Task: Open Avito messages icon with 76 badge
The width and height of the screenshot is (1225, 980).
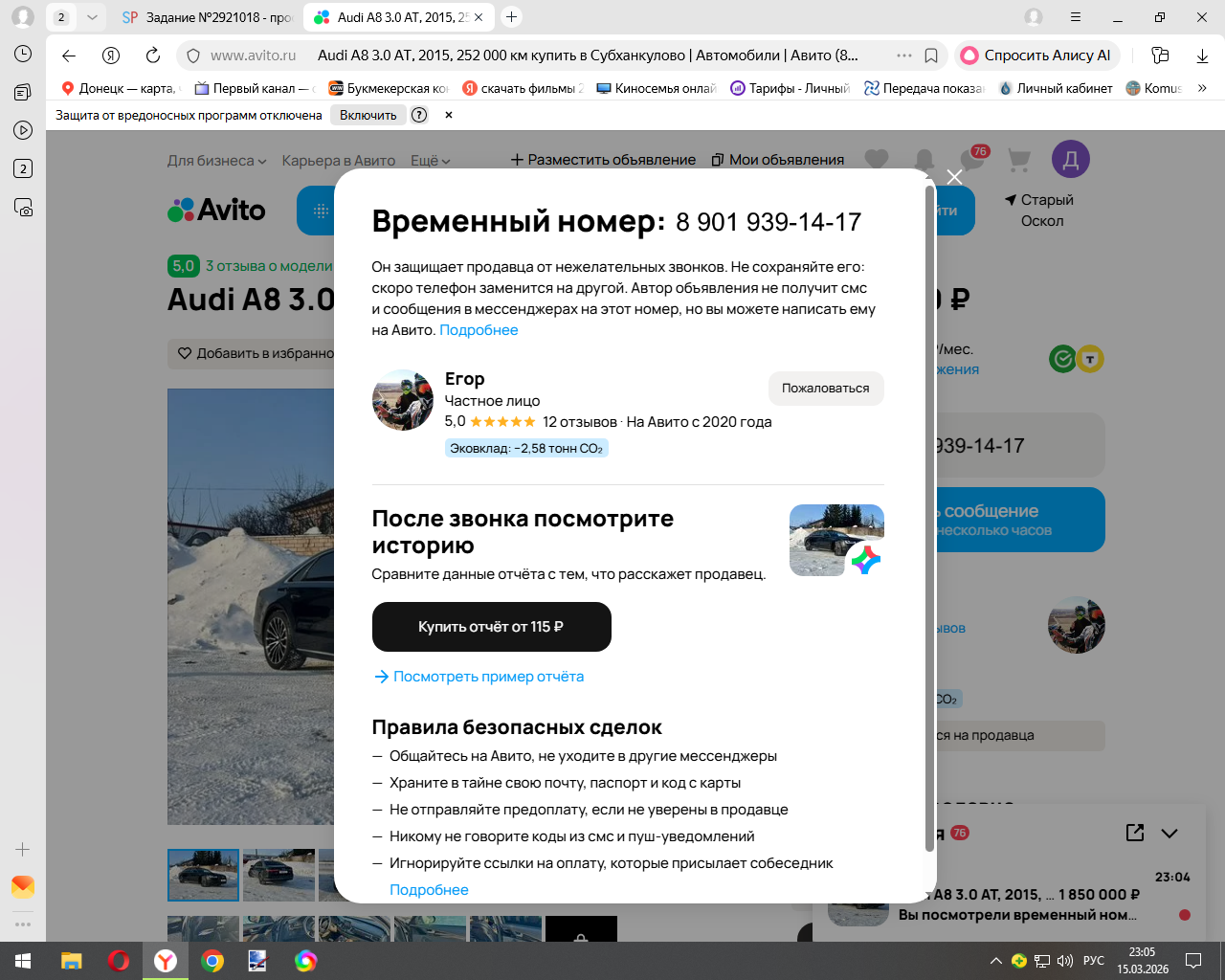Action: (972, 159)
